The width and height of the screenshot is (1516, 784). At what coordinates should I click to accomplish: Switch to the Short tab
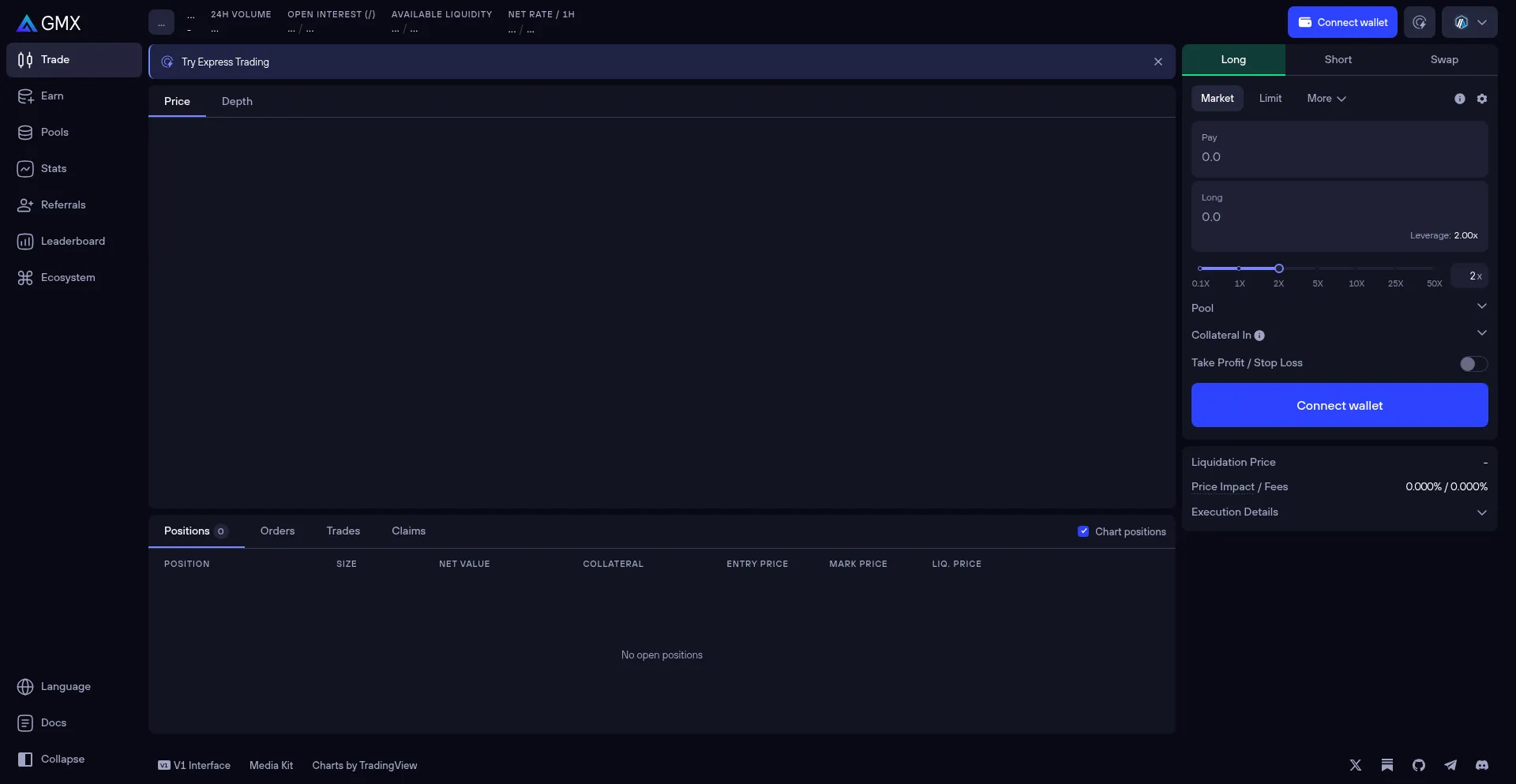[1338, 60]
